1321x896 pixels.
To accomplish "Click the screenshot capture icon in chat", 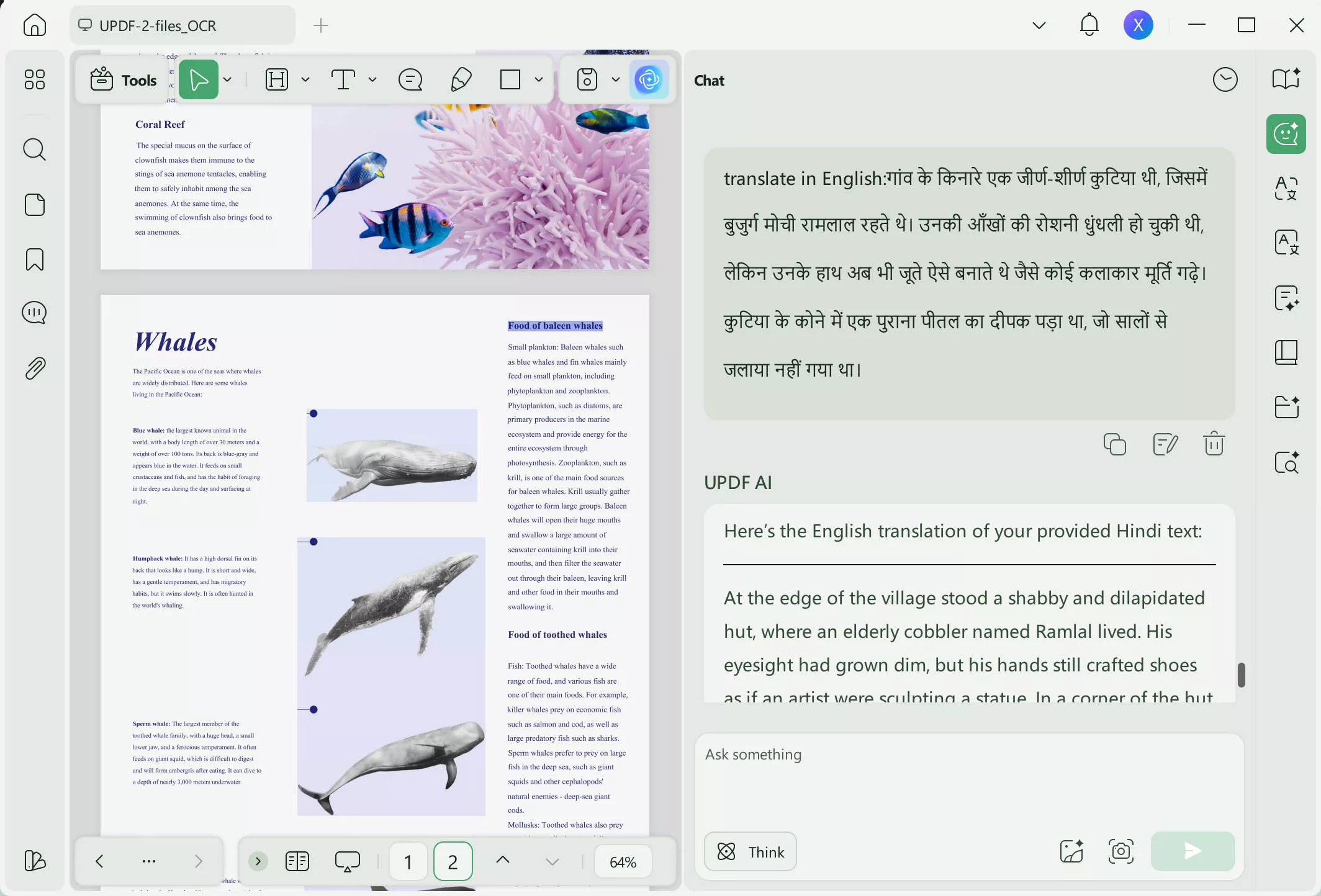I will point(1120,851).
